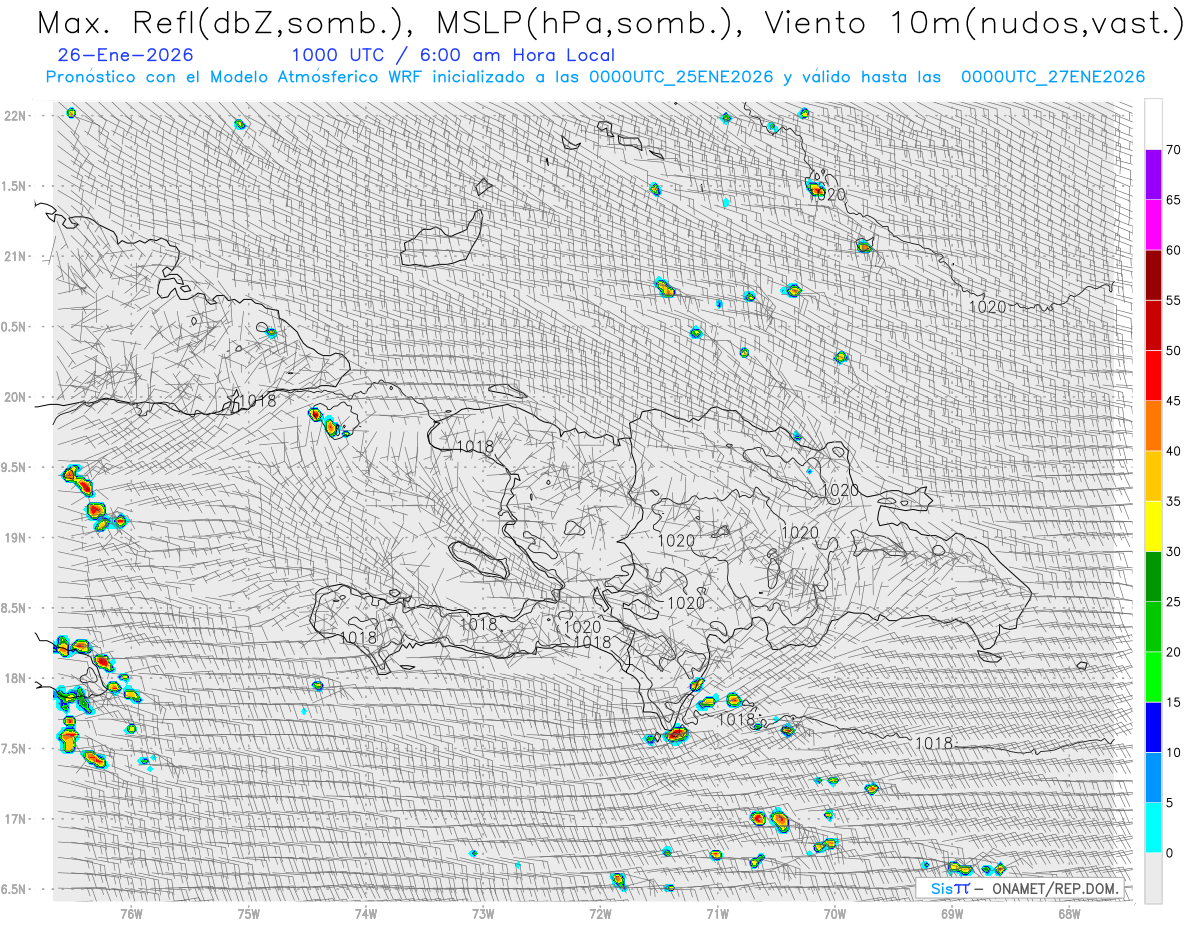
Task: Click the '0.5N' latitude axis label
Action: pyautogui.click(x=13, y=327)
